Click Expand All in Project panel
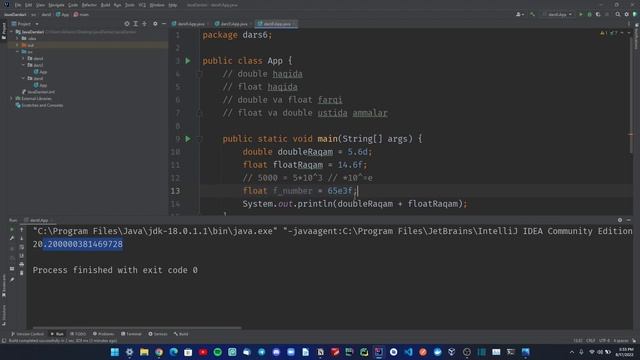Image resolution: width=640 pixels, height=360 pixels. [136, 24]
